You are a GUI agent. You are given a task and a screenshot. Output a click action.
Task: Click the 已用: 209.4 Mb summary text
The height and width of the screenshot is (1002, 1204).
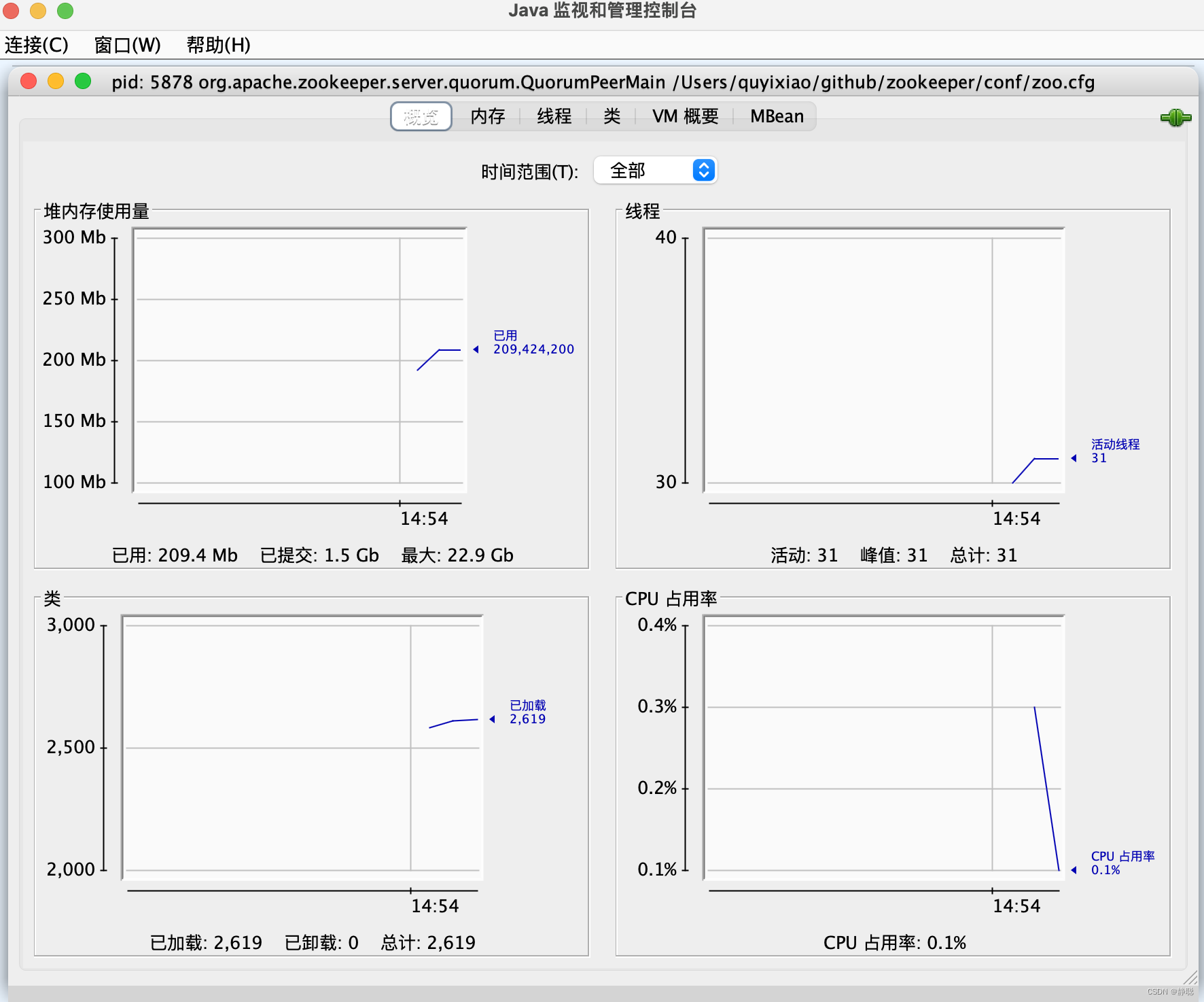click(x=175, y=555)
